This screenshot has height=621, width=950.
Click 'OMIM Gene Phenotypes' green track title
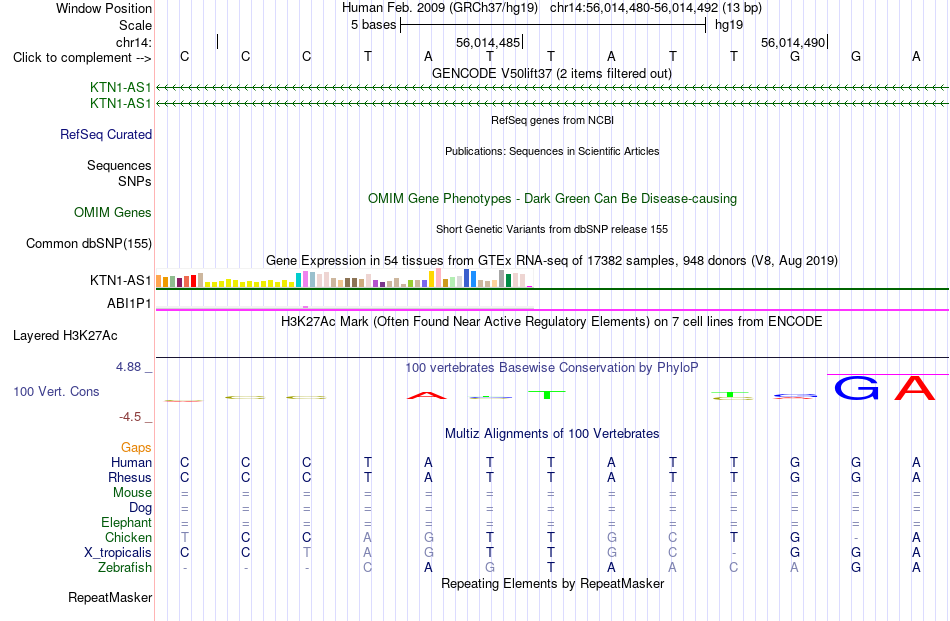click(553, 199)
